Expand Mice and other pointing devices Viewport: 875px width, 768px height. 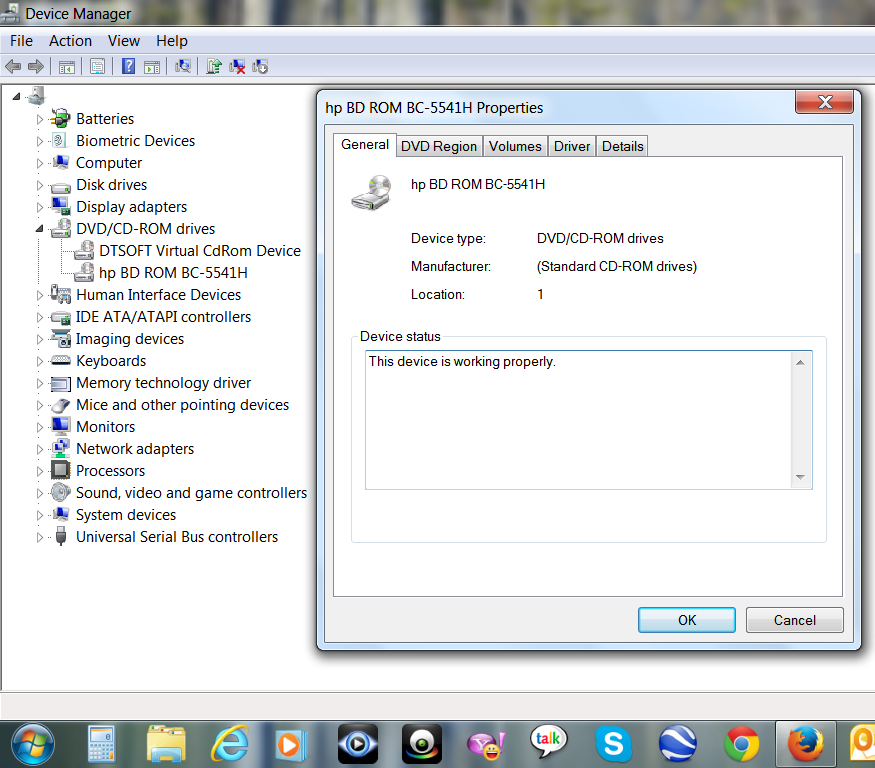pyautogui.click(x=40, y=405)
